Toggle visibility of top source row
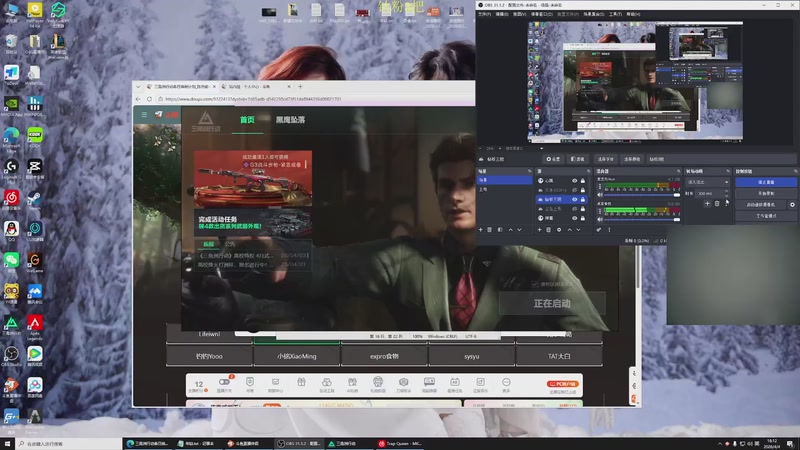 (574, 181)
